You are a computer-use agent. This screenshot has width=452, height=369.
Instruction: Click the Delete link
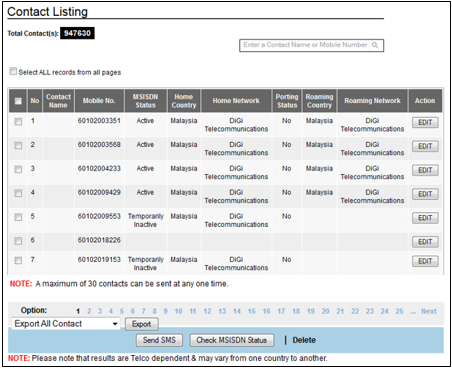[x=304, y=340]
